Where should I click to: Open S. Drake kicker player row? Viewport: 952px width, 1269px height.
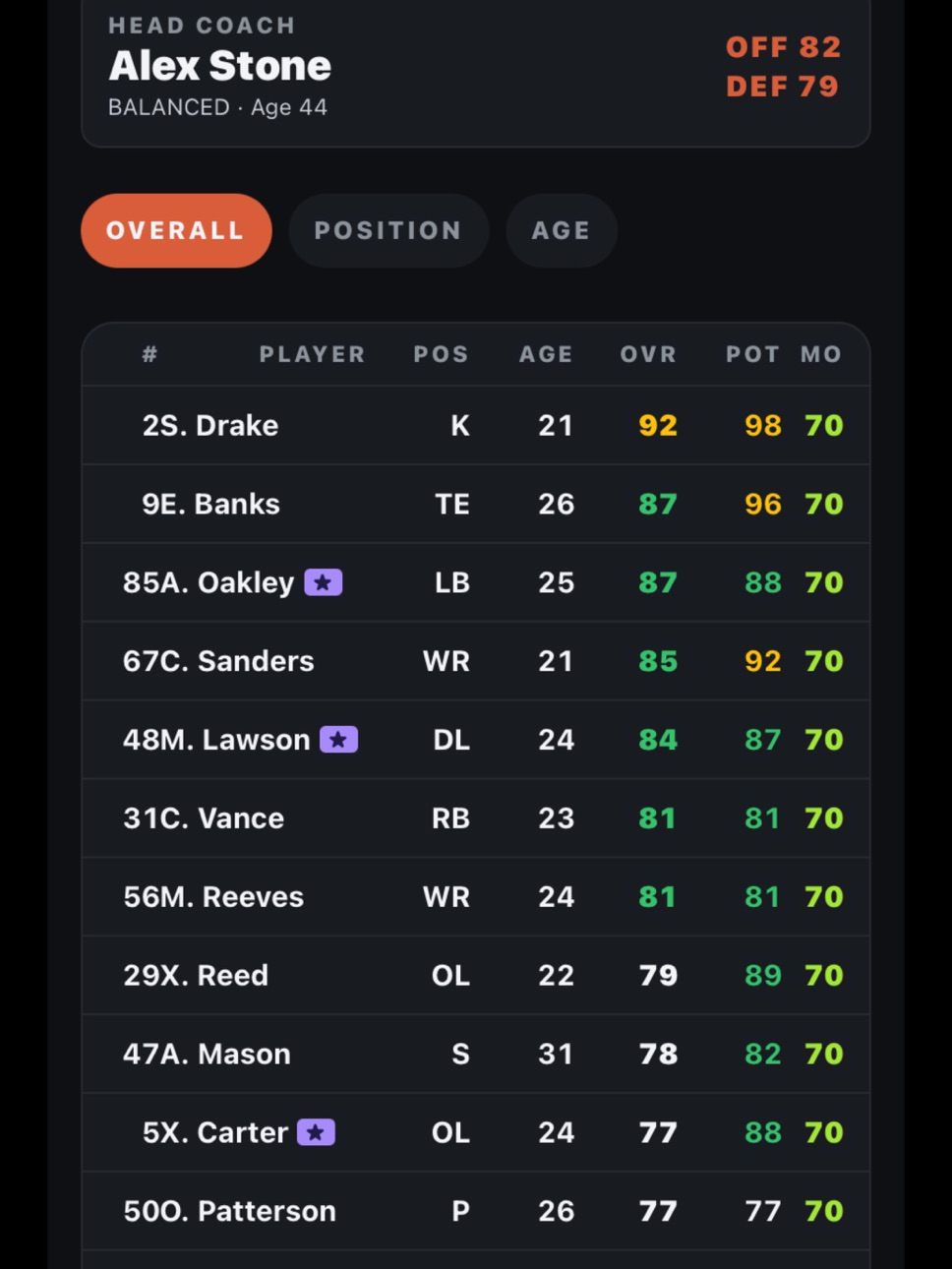point(476,425)
